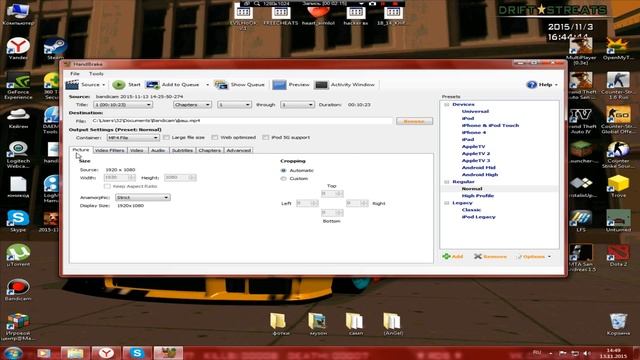Select the Custom cropping radio button
Screen dimensions: 640x360
[284, 179]
